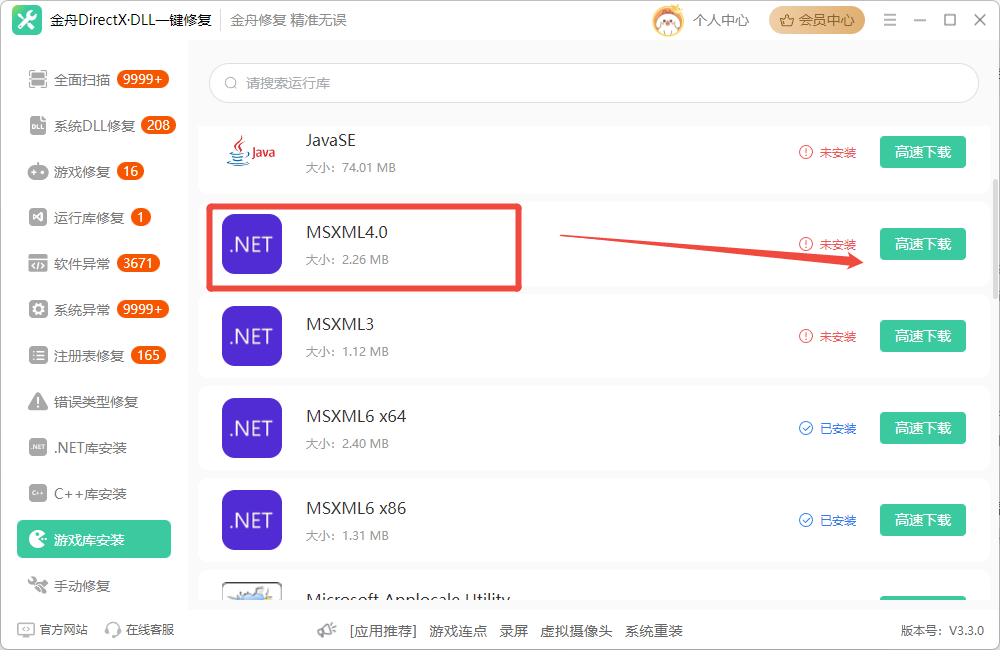
Task: Click the 大小: 1.12 MB text
Action: point(347,351)
